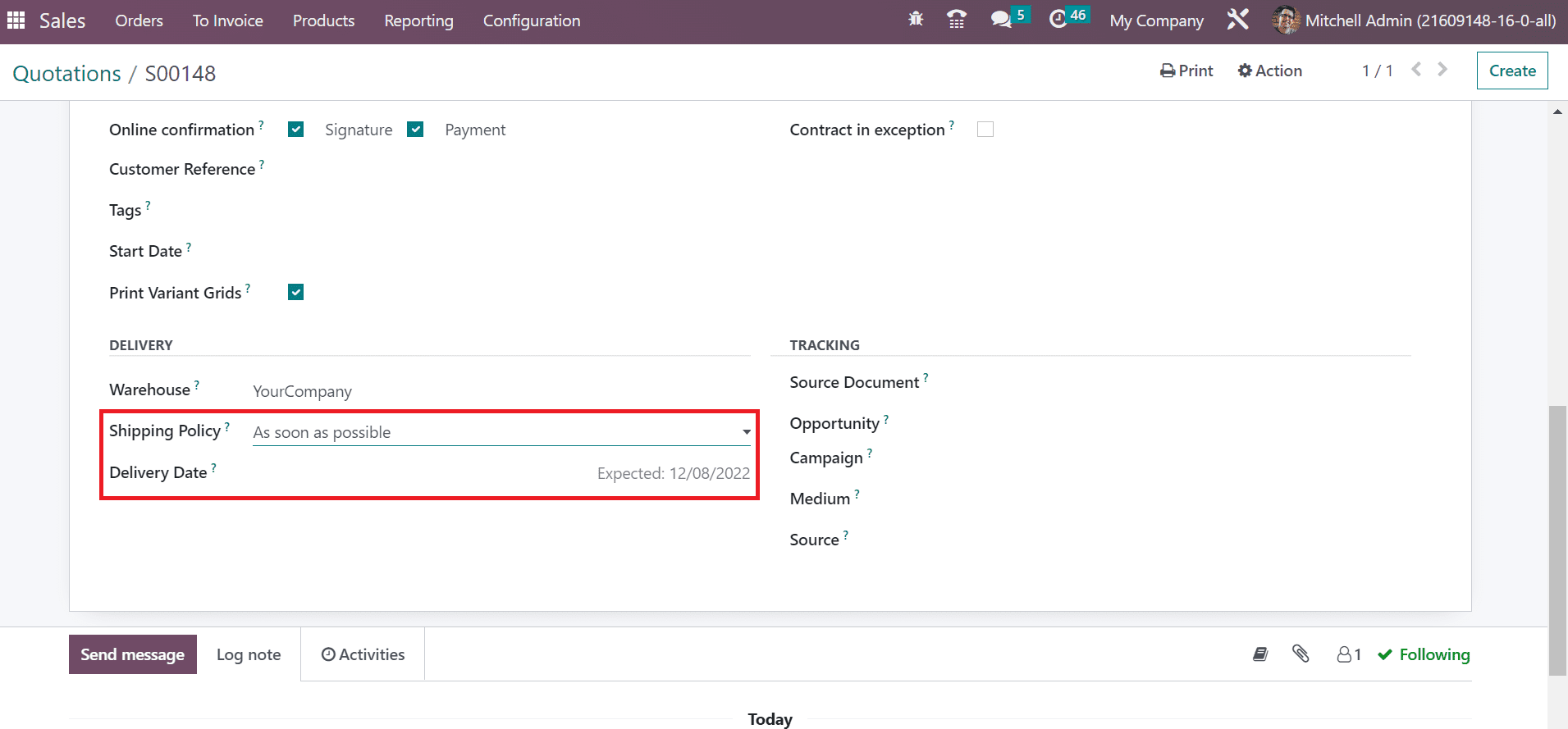1568x729 pixels.
Task: Click the Medium field
Action: (x=1173, y=499)
